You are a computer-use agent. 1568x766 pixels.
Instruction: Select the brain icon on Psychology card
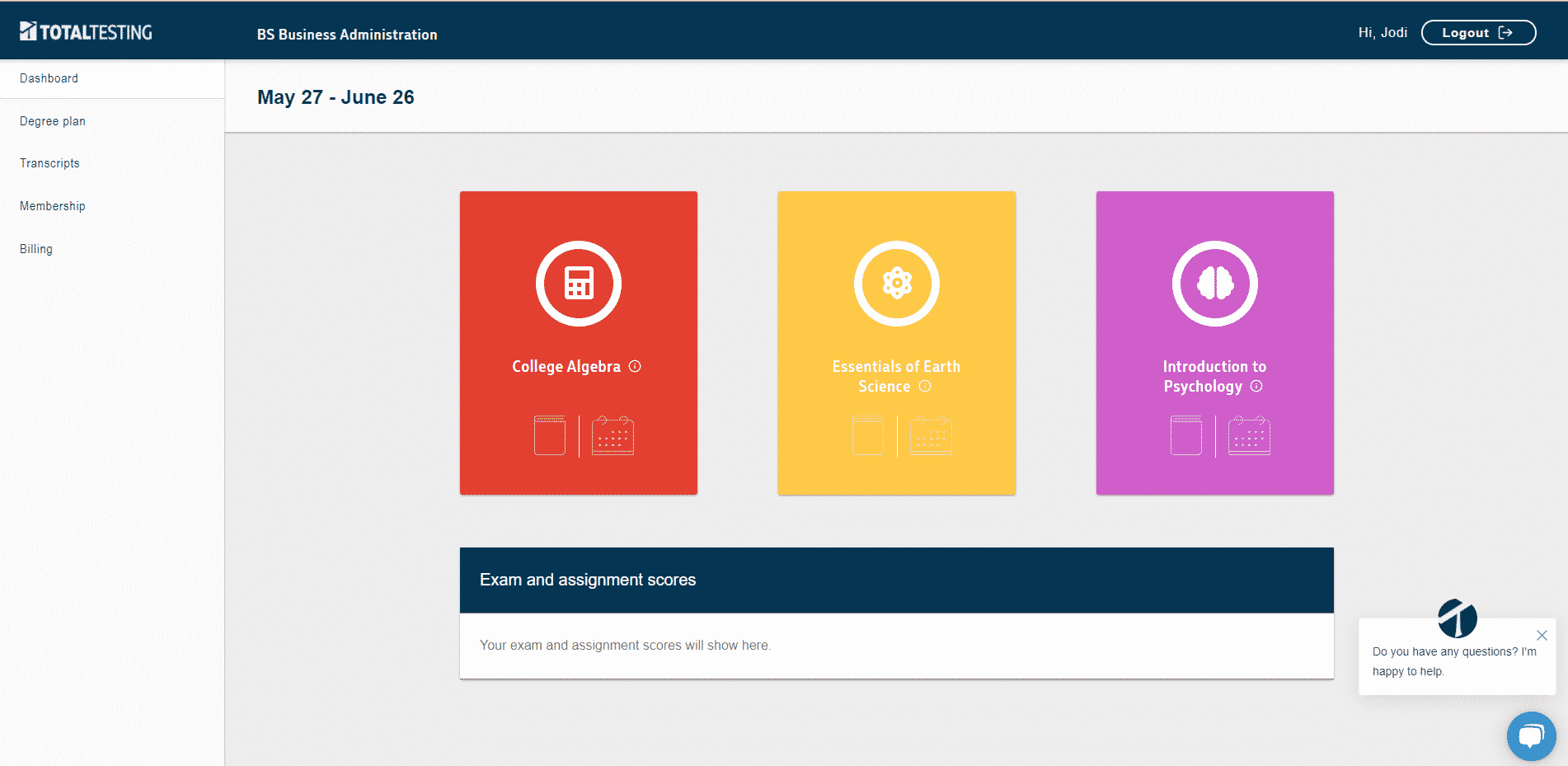tap(1214, 283)
